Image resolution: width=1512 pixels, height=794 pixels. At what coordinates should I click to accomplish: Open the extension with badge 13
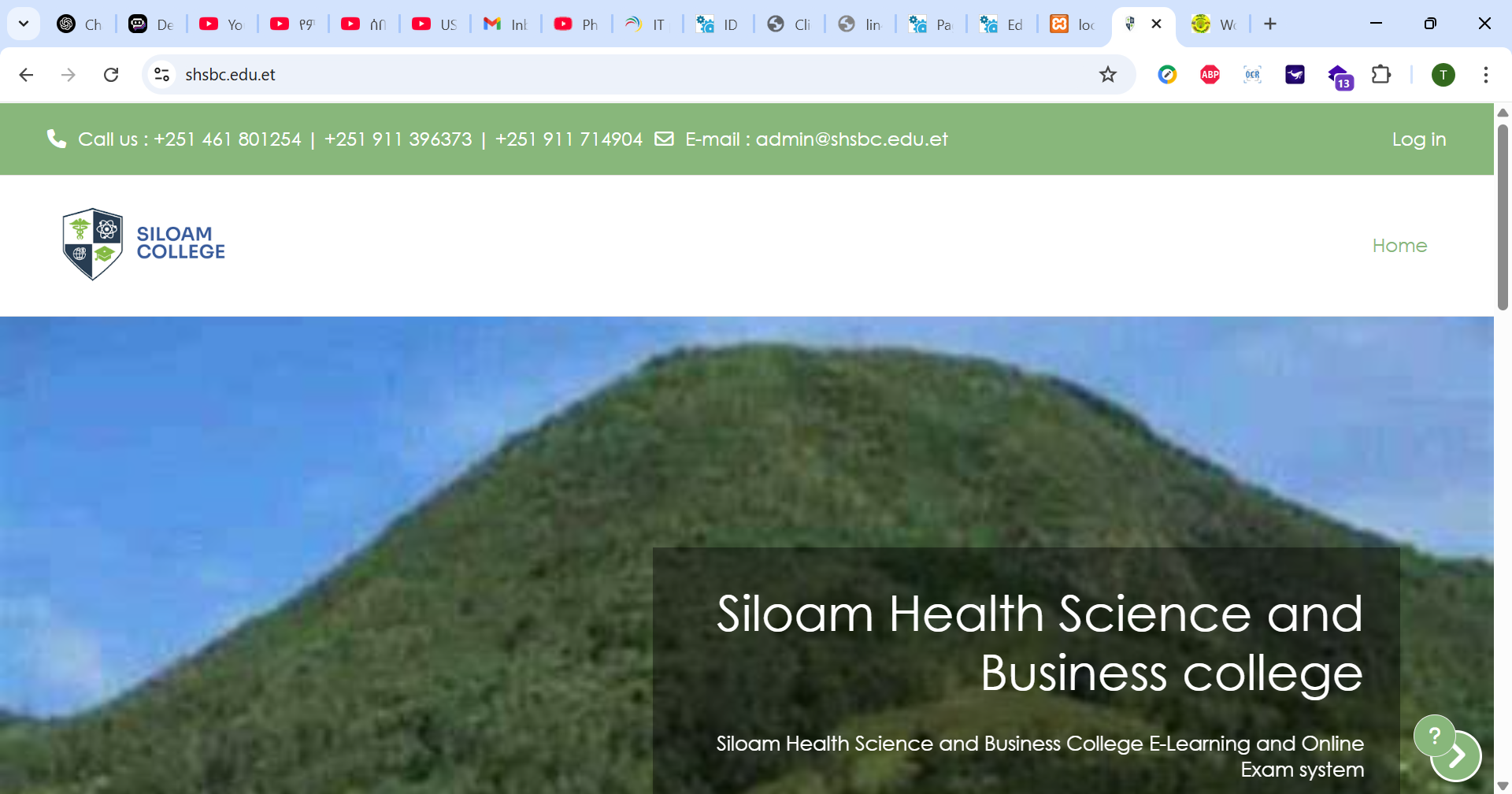1339,76
